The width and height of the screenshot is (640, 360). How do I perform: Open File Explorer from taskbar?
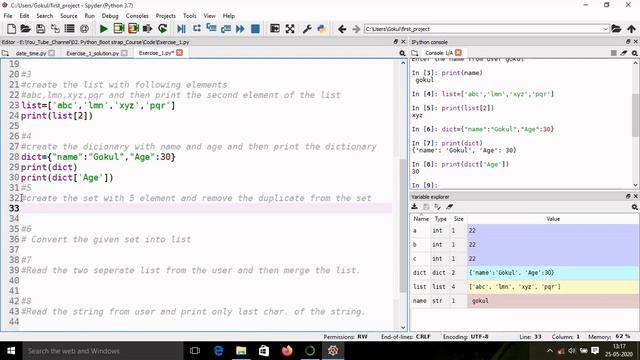click(x=241, y=351)
